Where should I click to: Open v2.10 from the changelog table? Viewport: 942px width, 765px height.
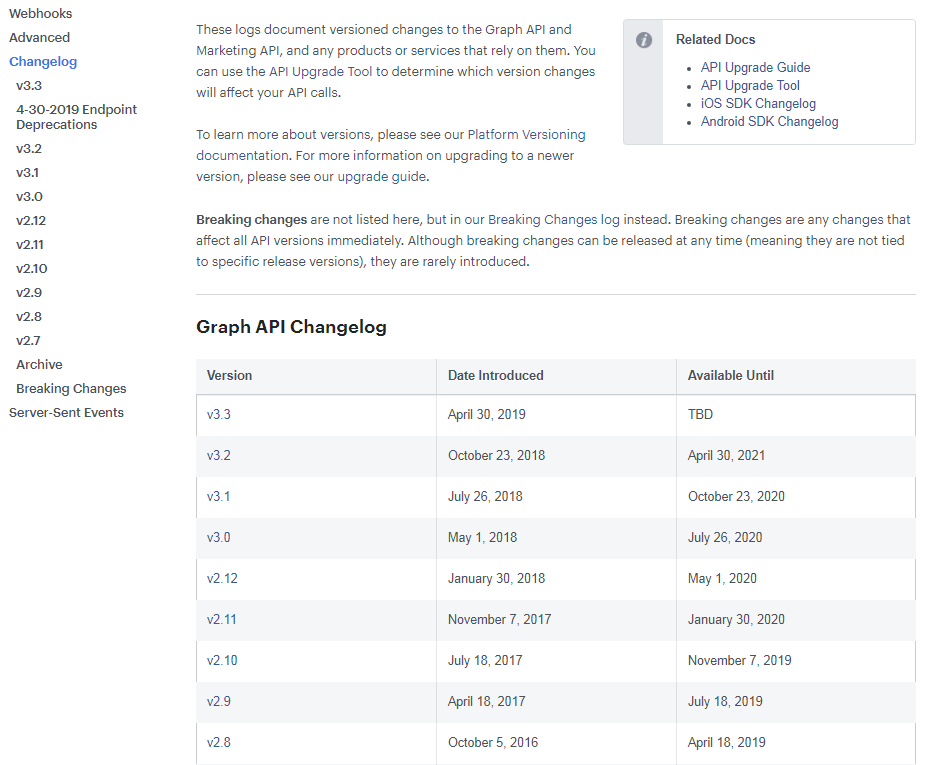pos(222,660)
